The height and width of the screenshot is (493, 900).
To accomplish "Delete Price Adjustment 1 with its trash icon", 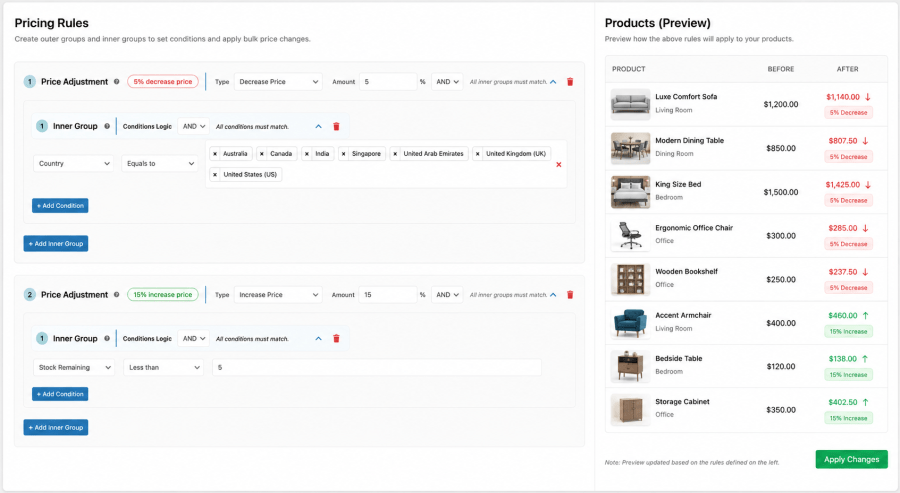I will [x=570, y=82].
